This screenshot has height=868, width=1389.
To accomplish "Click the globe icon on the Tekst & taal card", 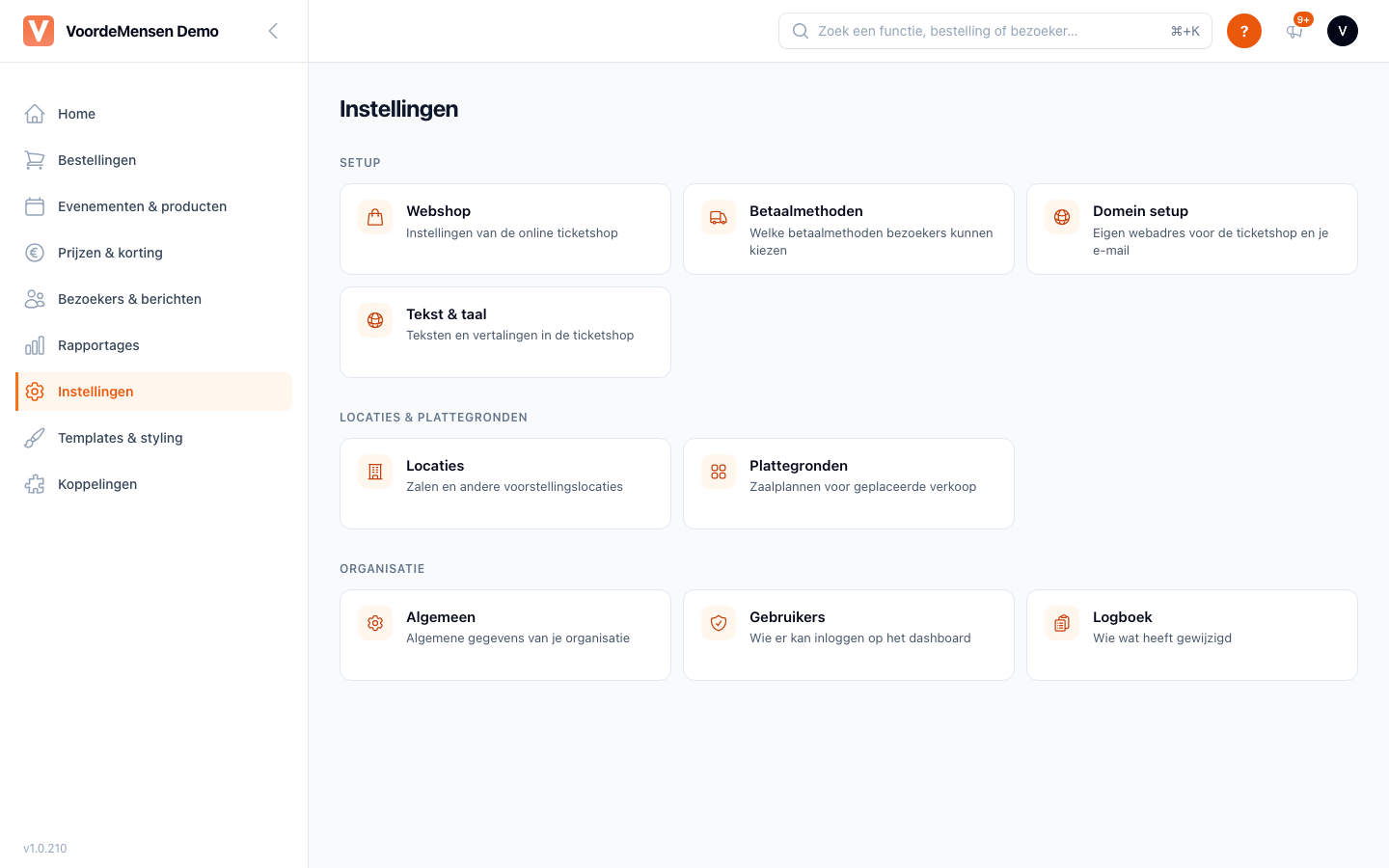I will click(375, 320).
